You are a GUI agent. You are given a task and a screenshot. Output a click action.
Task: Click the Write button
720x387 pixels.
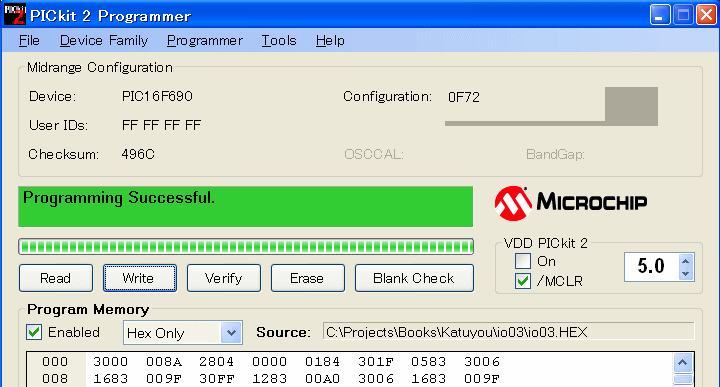pos(140,278)
